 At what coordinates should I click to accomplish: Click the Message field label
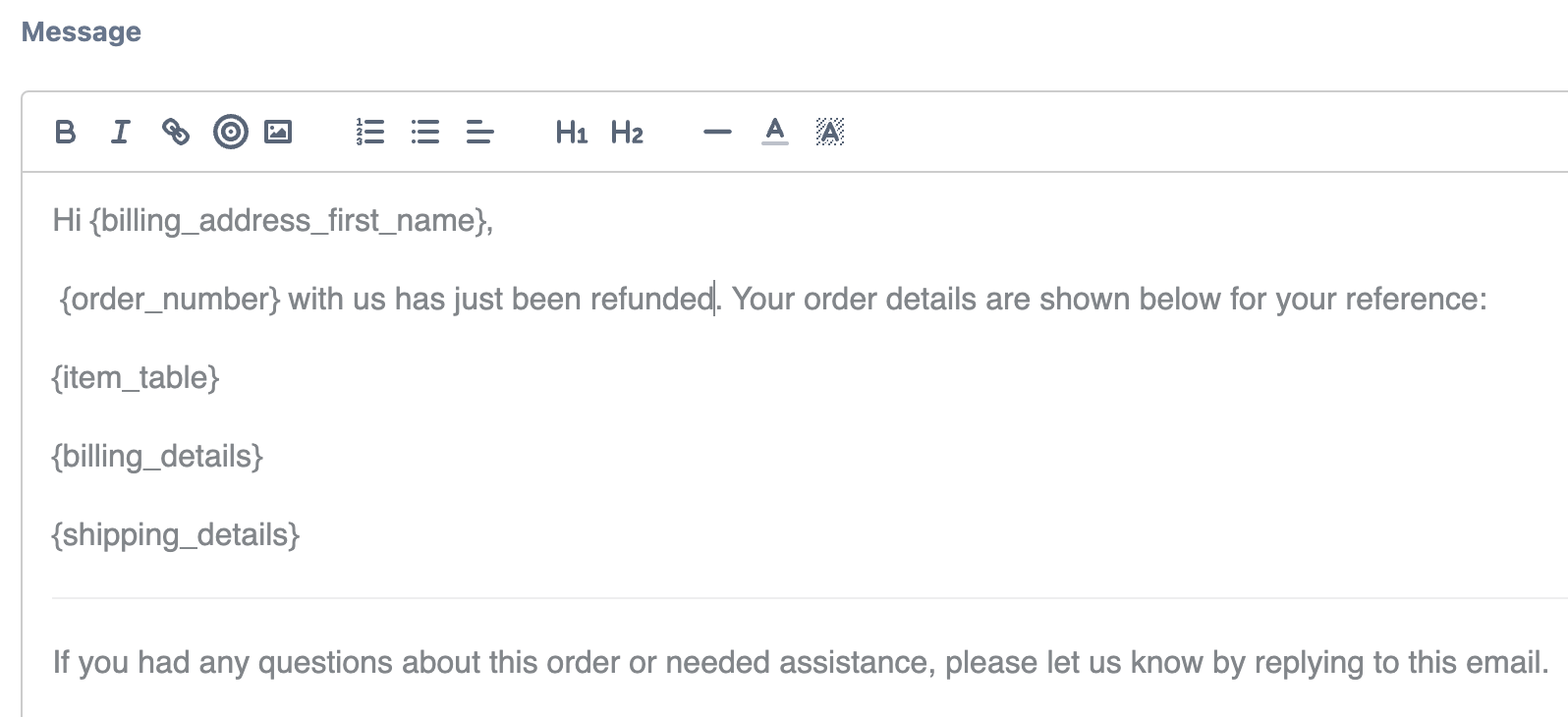[82, 30]
